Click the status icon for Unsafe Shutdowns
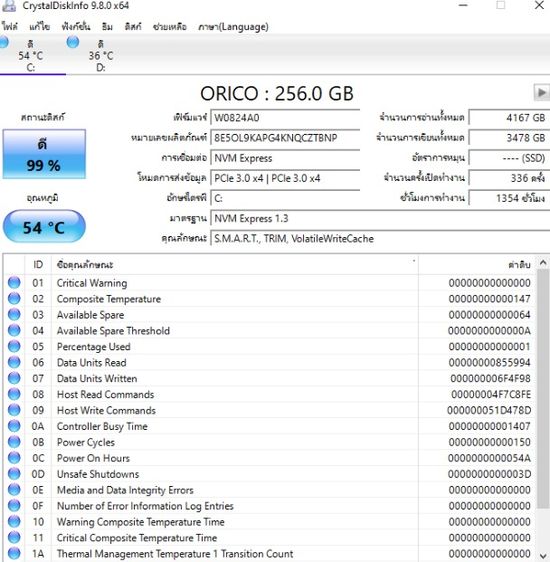 click(14, 474)
